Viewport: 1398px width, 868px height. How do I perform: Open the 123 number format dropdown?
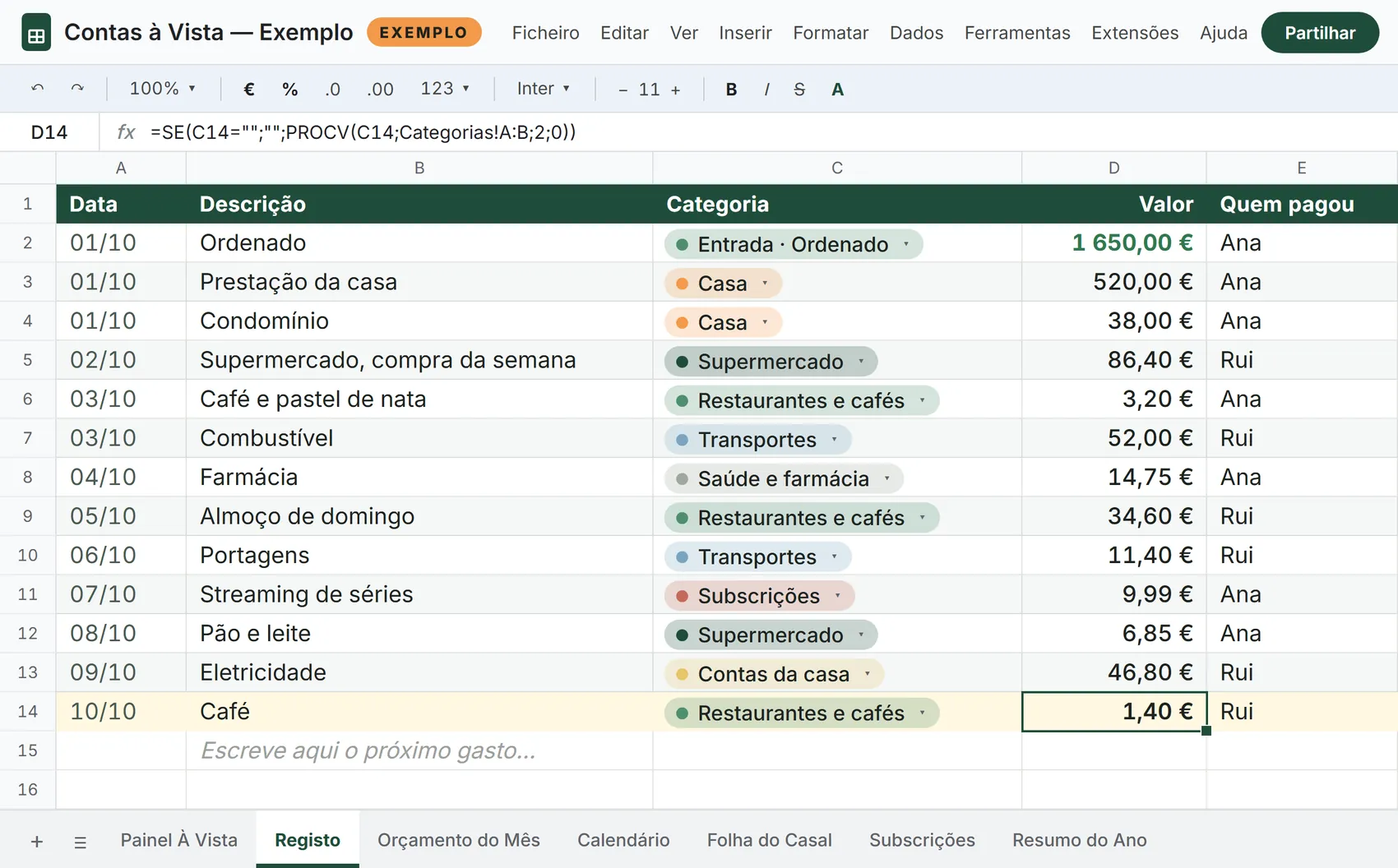tap(445, 89)
